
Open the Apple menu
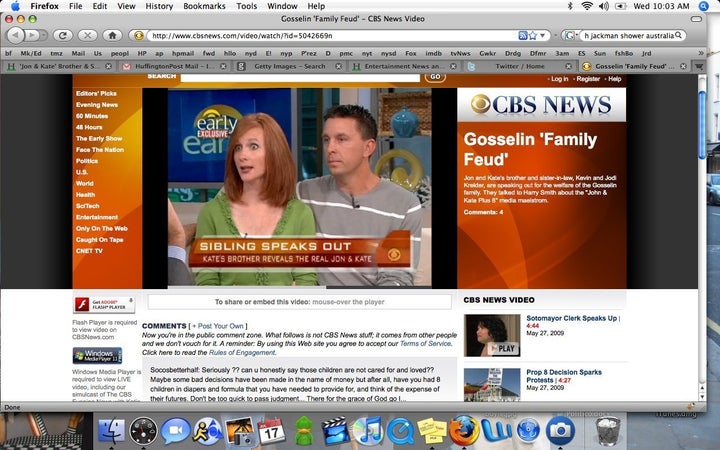(16, 6)
